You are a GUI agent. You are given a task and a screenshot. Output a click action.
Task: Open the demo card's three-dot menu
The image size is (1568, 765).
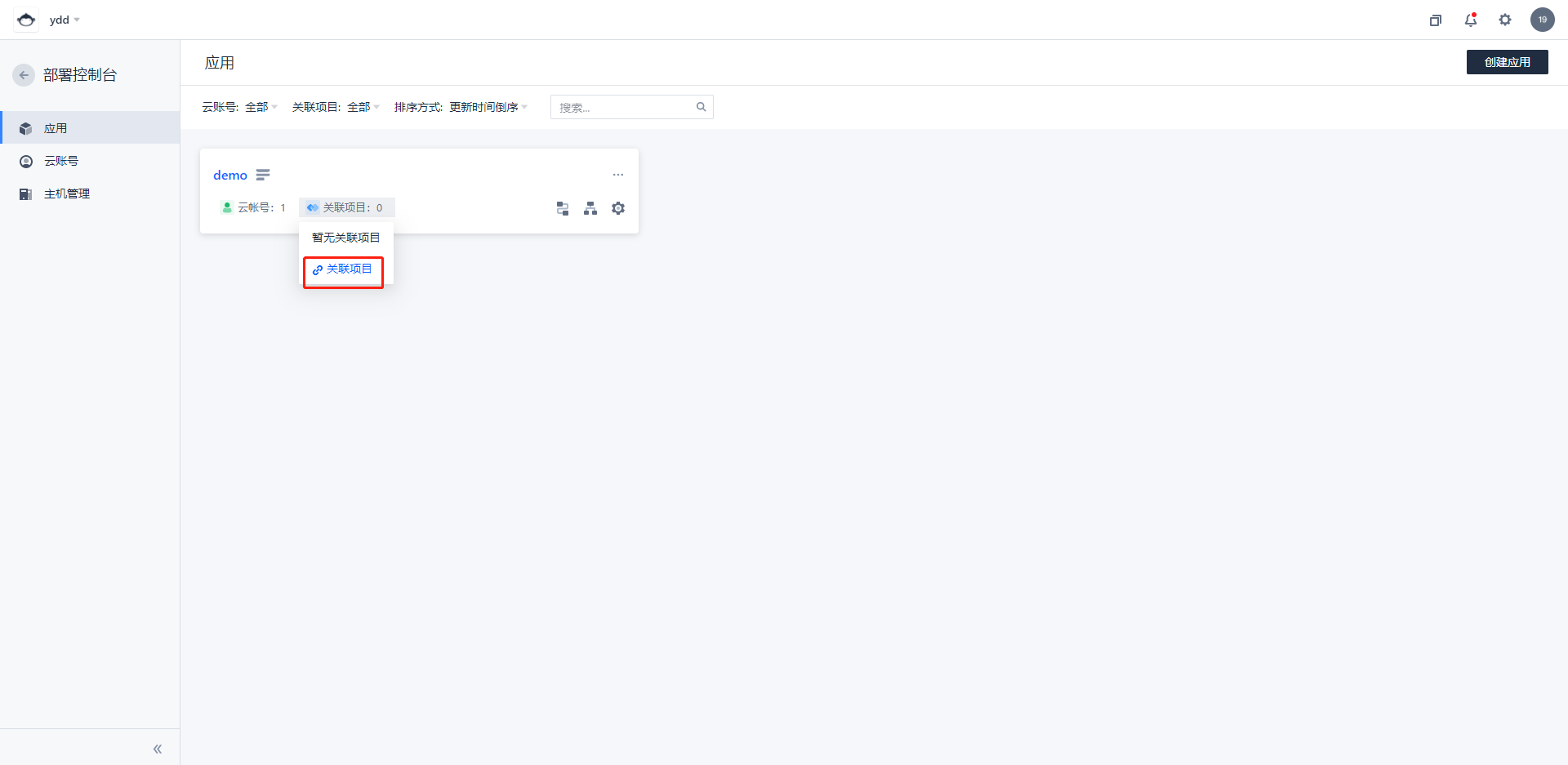[618, 175]
